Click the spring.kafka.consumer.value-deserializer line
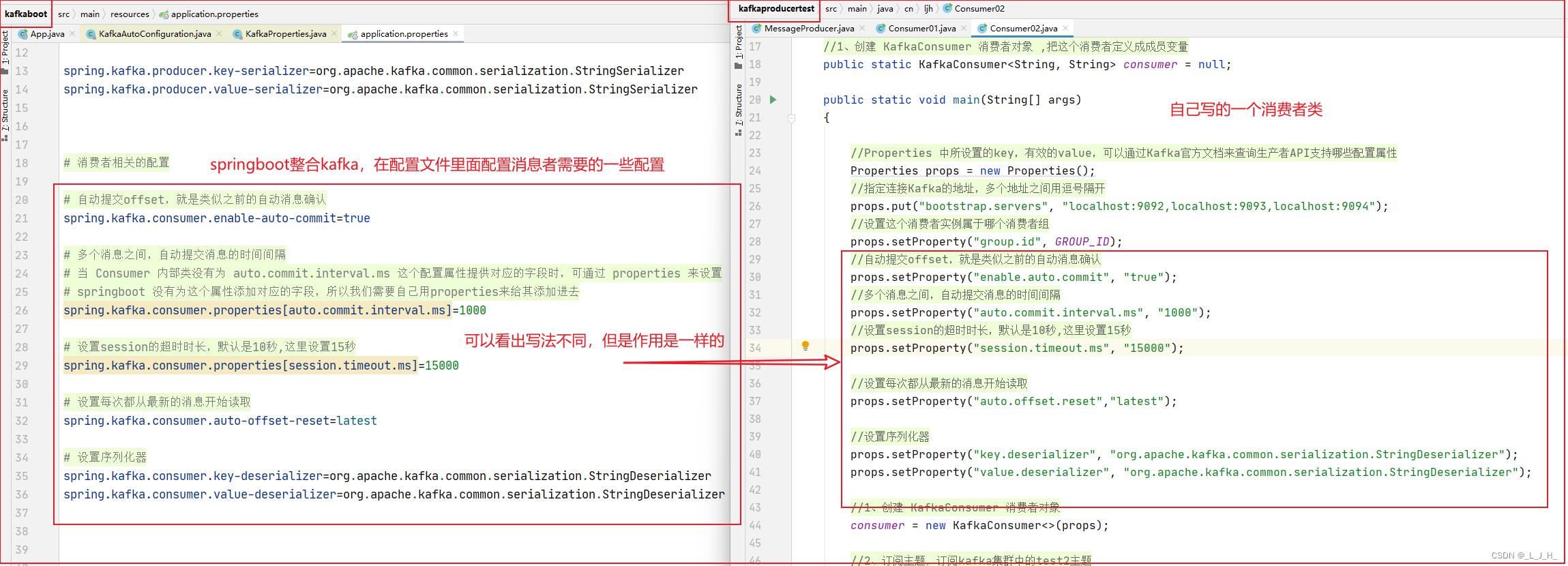This screenshot has height=566, width=1568. pos(394,494)
